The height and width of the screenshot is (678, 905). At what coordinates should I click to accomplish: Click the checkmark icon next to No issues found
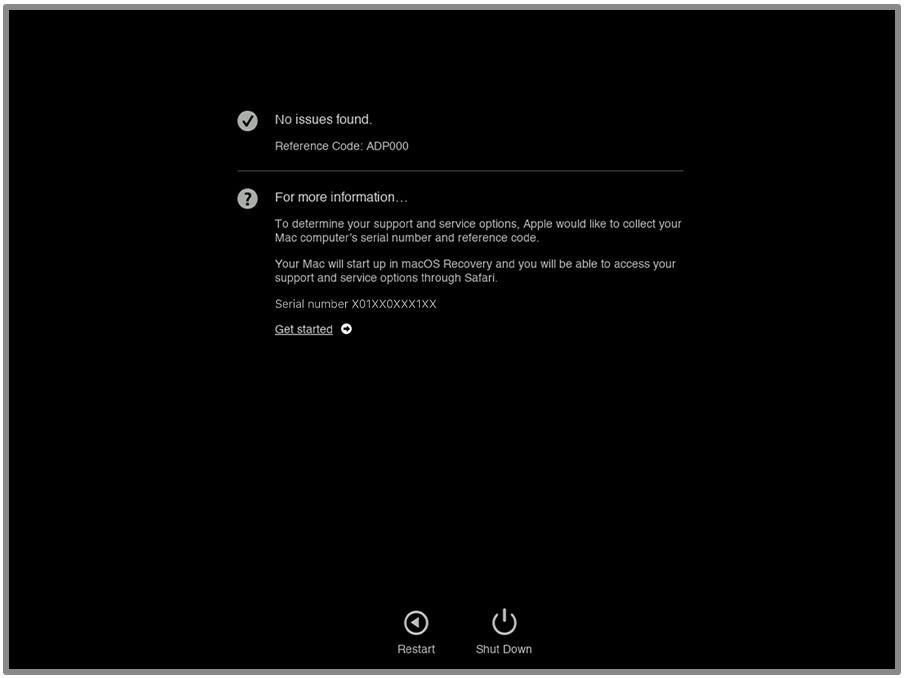[248, 121]
